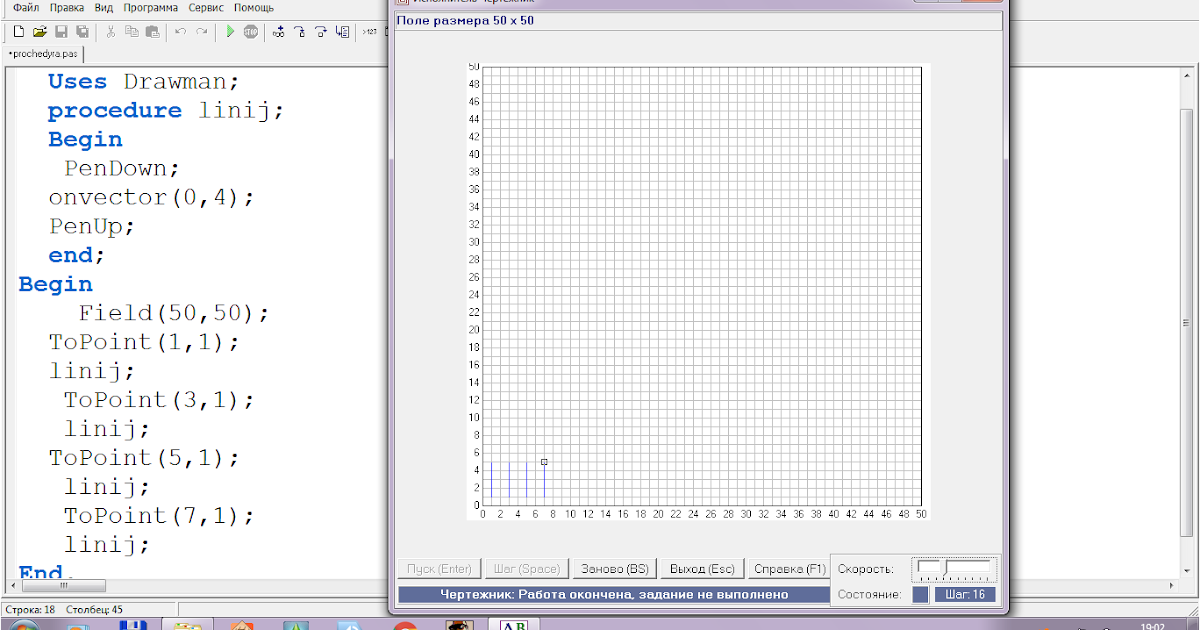Click the Paste toolbar icon
The width and height of the screenshot is (1200, 630).
click(153, 32)
